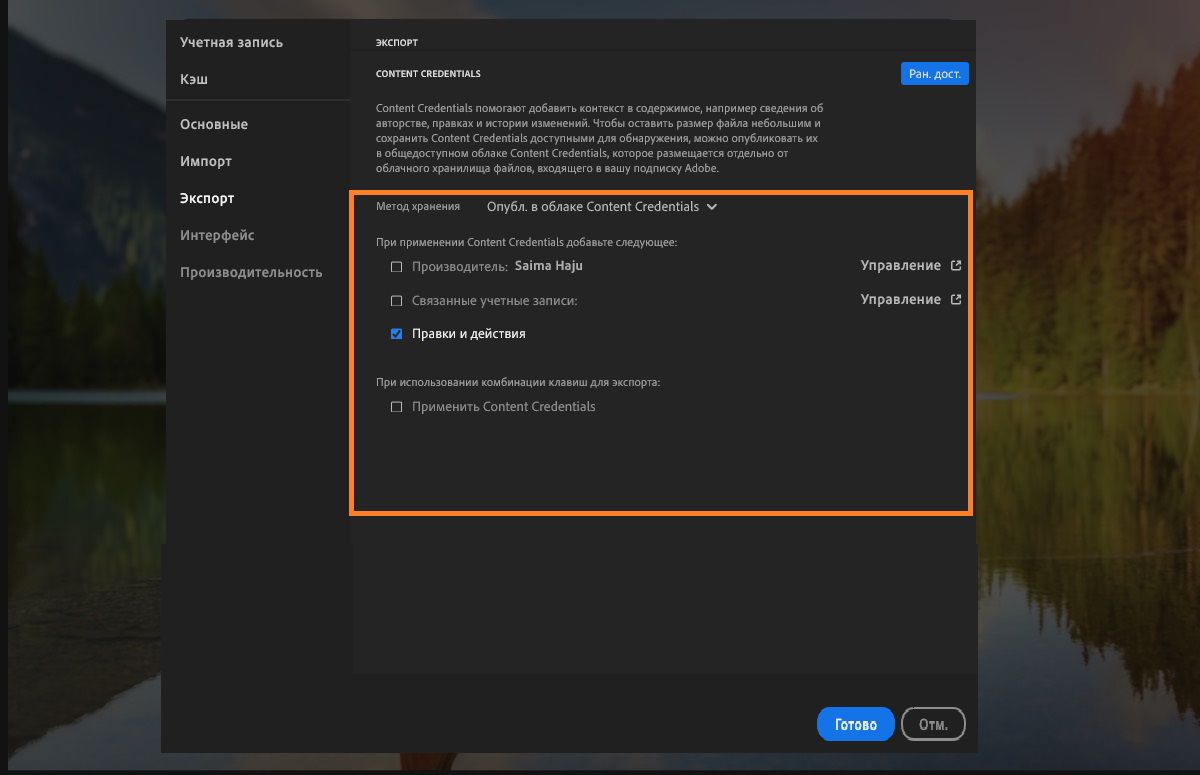Viewport: 1200px width, 775px height.
Task: Open the Учетная запись section
Action: coord(229,42)
